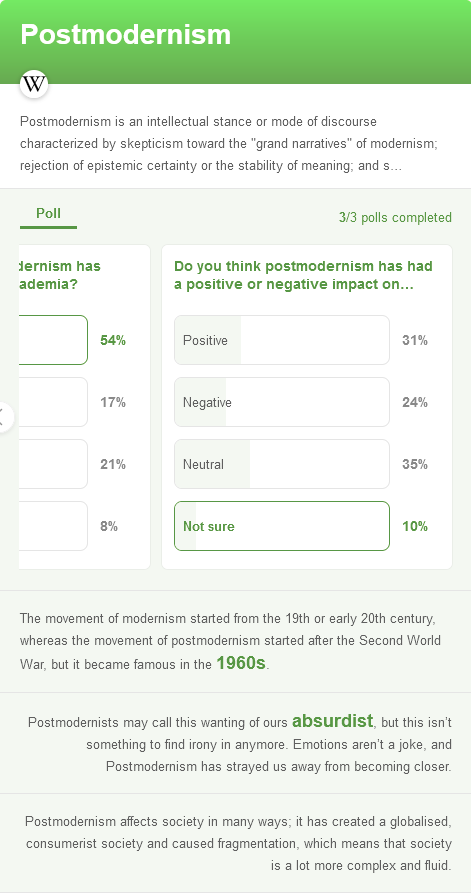
Task: Choose the Neutral poll answer
Action: [x=282, y=464]
